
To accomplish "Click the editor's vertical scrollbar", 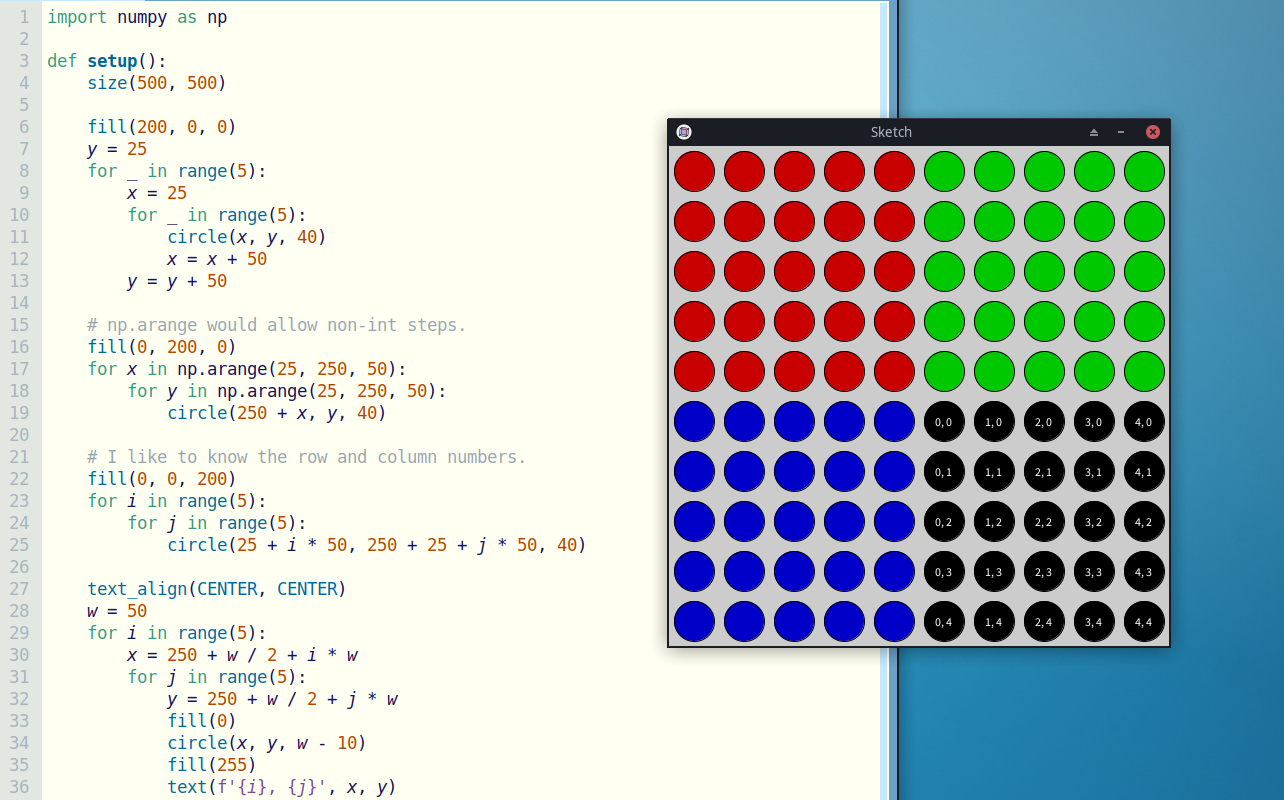I will point(884,400).
